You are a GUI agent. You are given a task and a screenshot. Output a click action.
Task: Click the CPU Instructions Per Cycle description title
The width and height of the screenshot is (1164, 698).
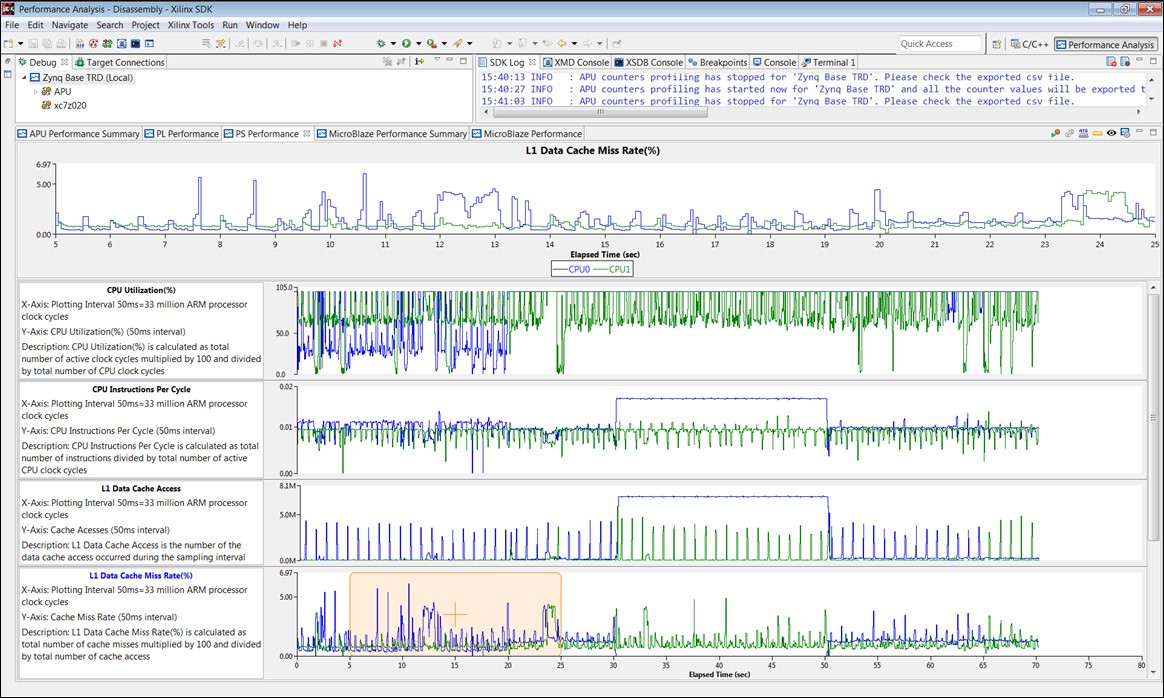[x=141, y=389]
